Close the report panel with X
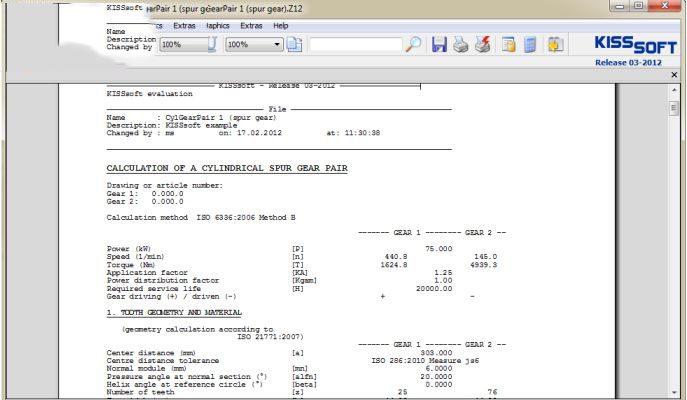 coord(674,75)
